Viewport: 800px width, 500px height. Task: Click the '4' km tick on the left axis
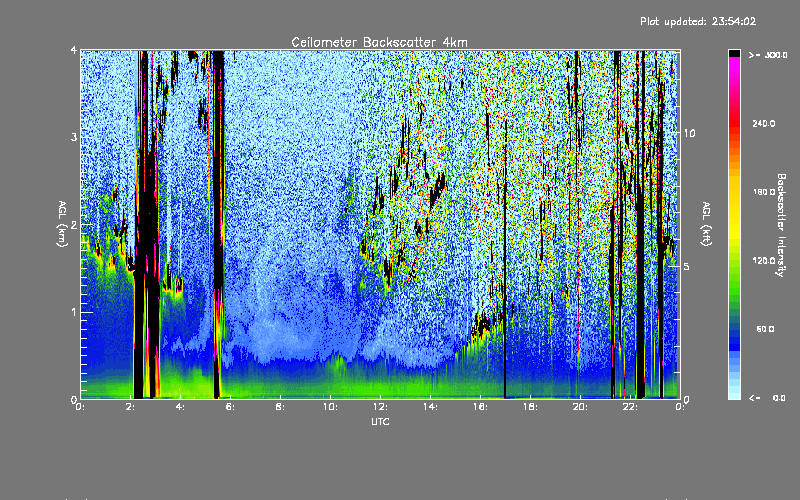point(74,50)
